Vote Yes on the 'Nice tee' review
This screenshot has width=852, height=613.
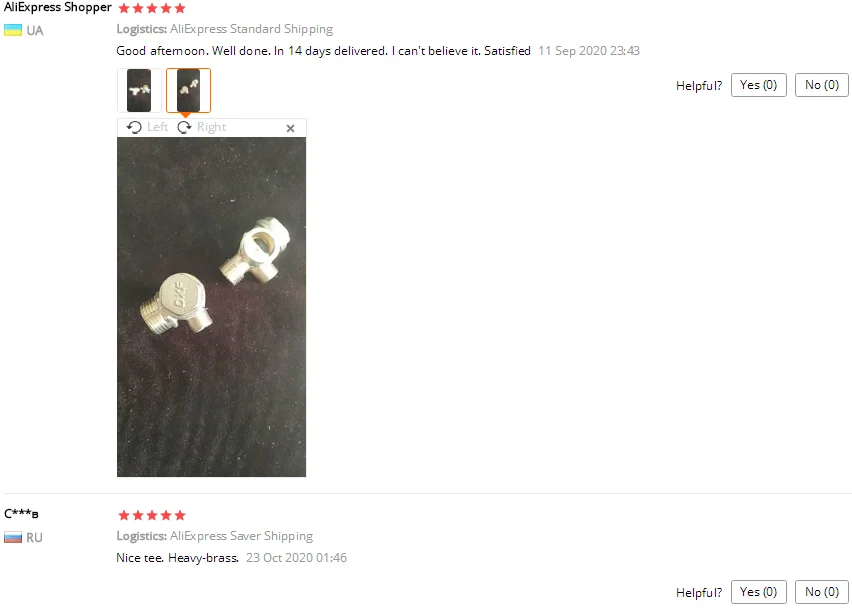[759, 592]
